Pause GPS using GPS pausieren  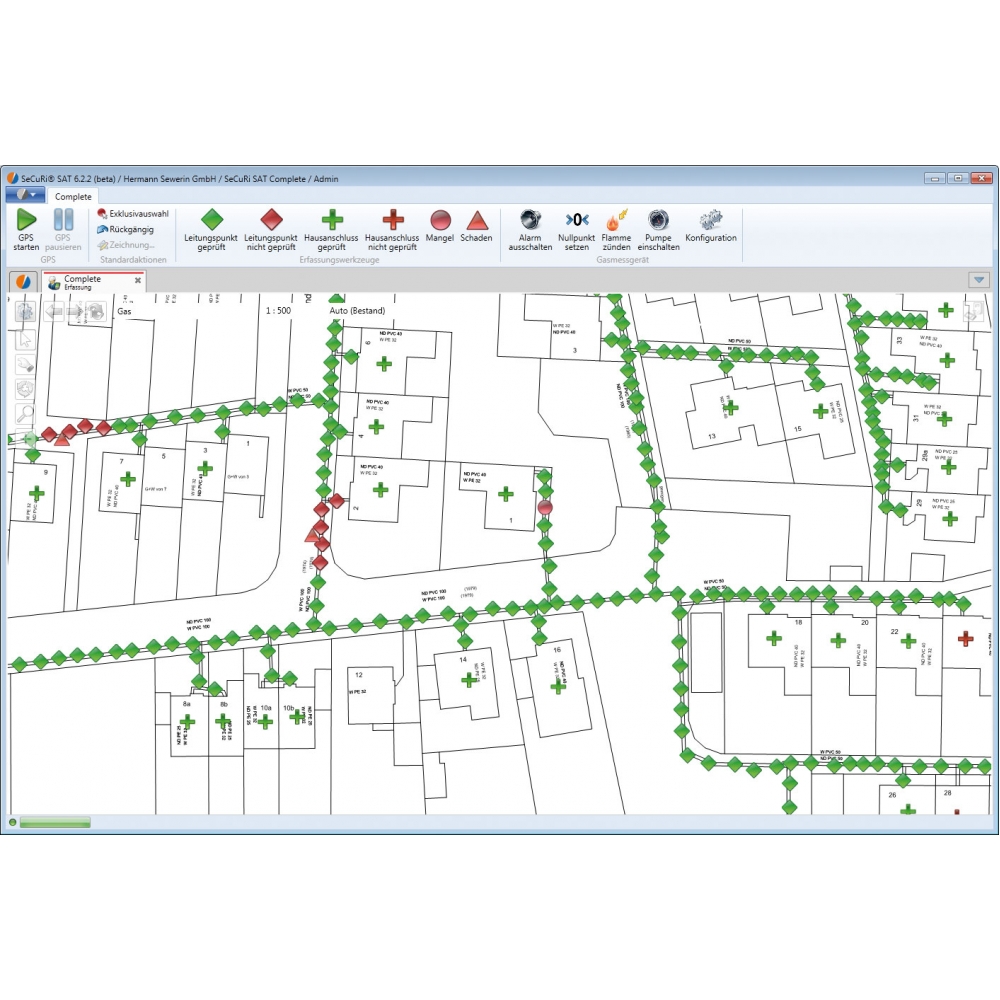point(63,230)
